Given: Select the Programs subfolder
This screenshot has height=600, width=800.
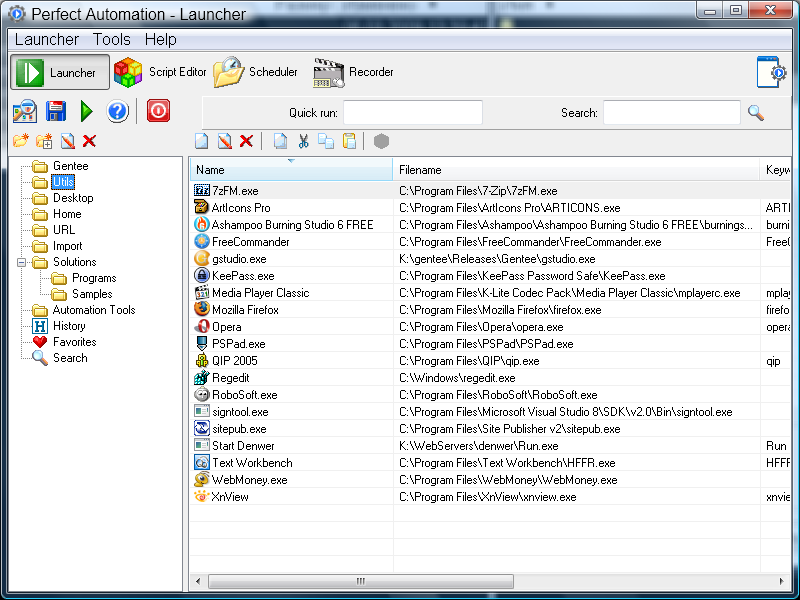Looking at the screenshot, I should tap(94, 278).
